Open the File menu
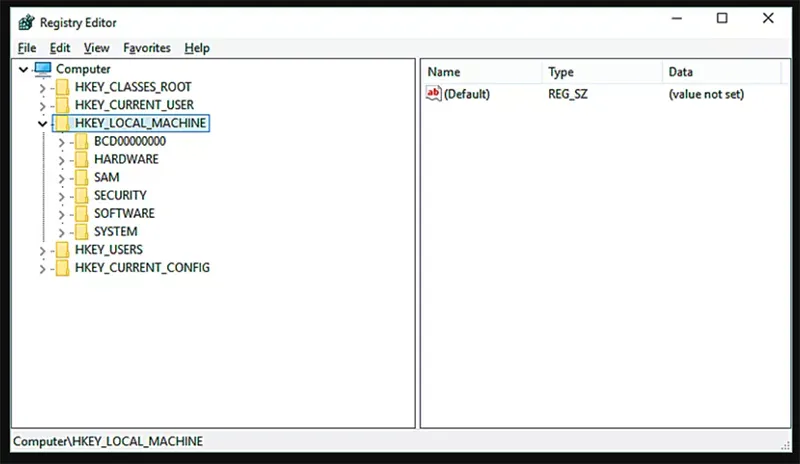800x464 pixels. click(27, 47)
